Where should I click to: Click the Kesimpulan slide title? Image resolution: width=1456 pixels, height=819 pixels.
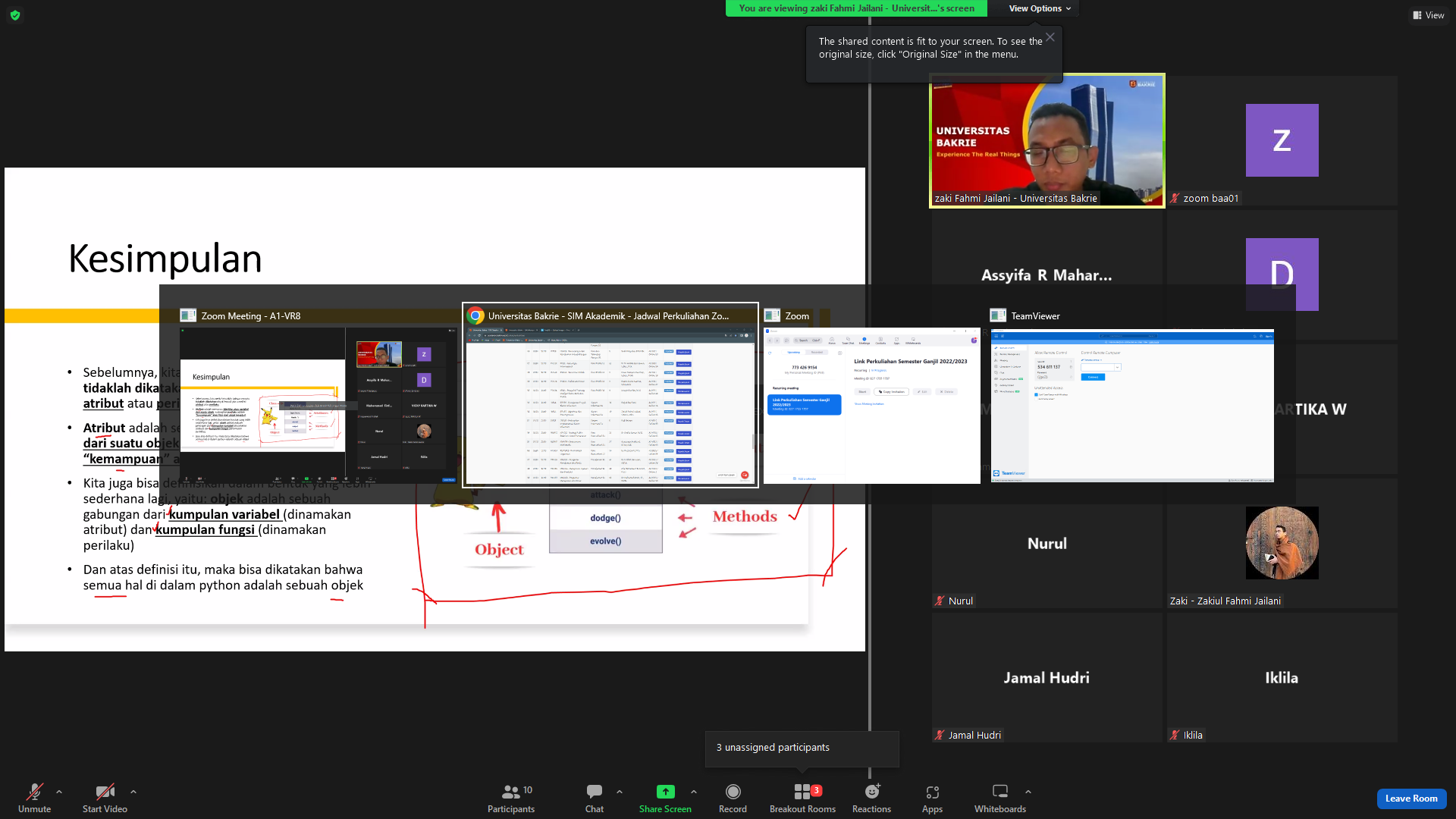[x=165, y=259]
